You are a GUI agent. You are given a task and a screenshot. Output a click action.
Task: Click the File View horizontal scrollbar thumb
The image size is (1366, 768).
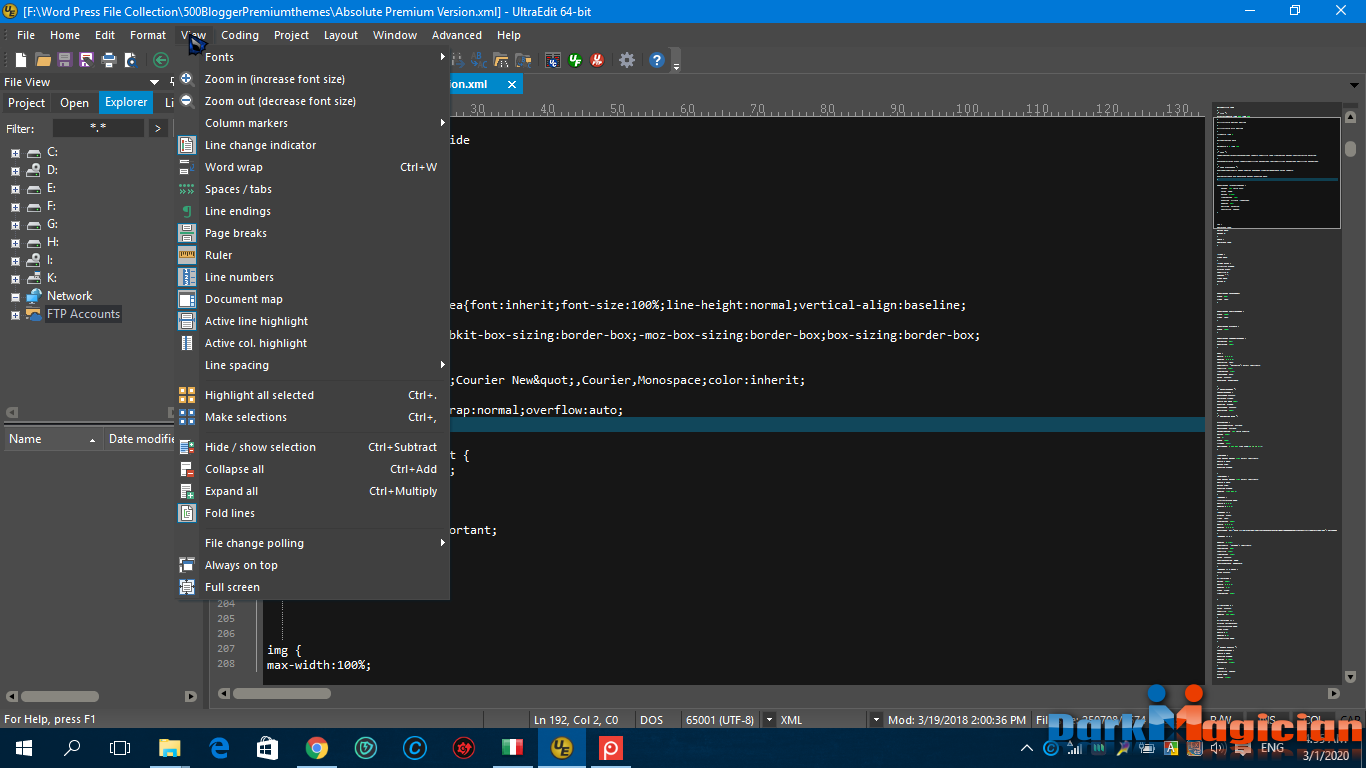tap(59, 696)
